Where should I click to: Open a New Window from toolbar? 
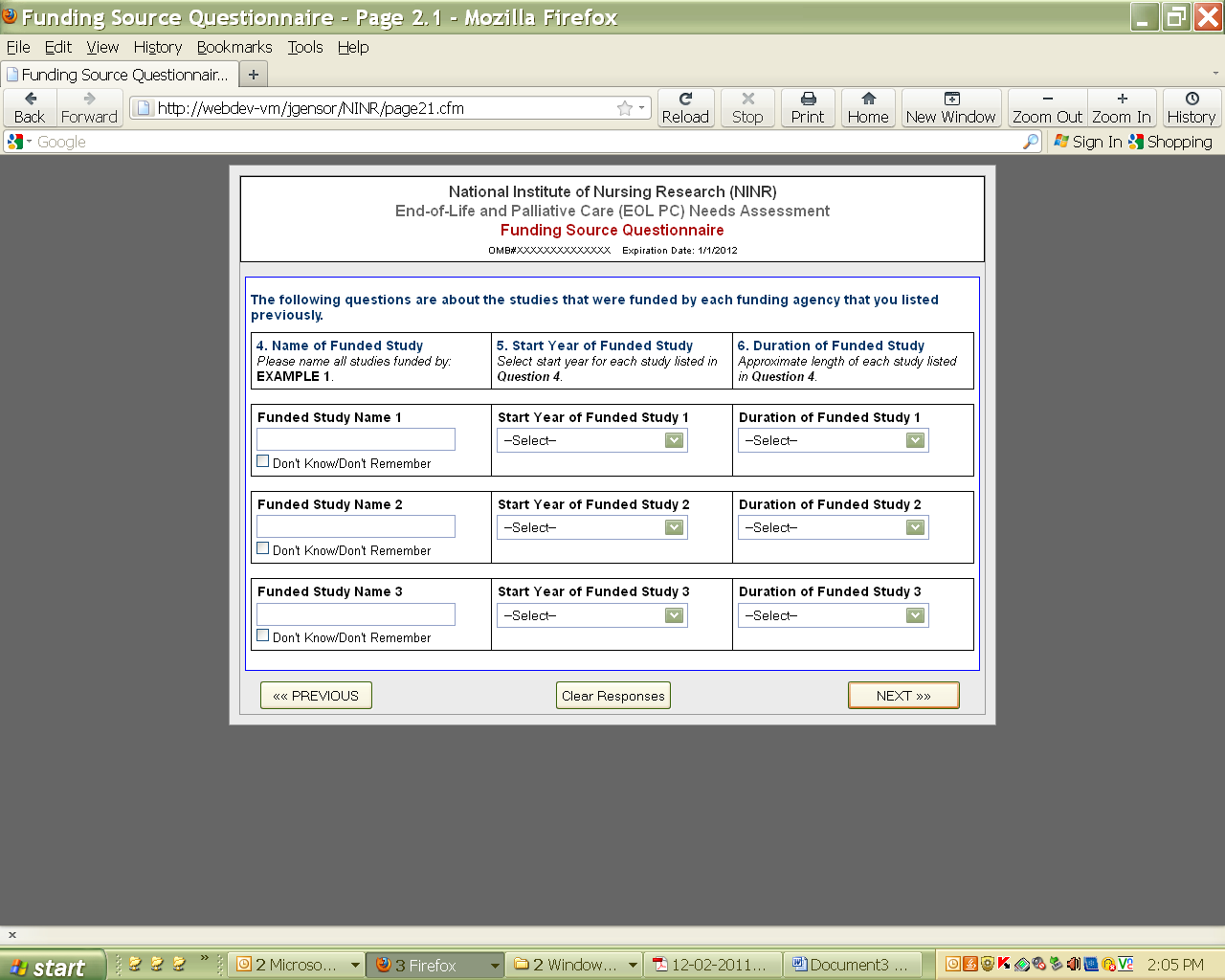point(950,107)
